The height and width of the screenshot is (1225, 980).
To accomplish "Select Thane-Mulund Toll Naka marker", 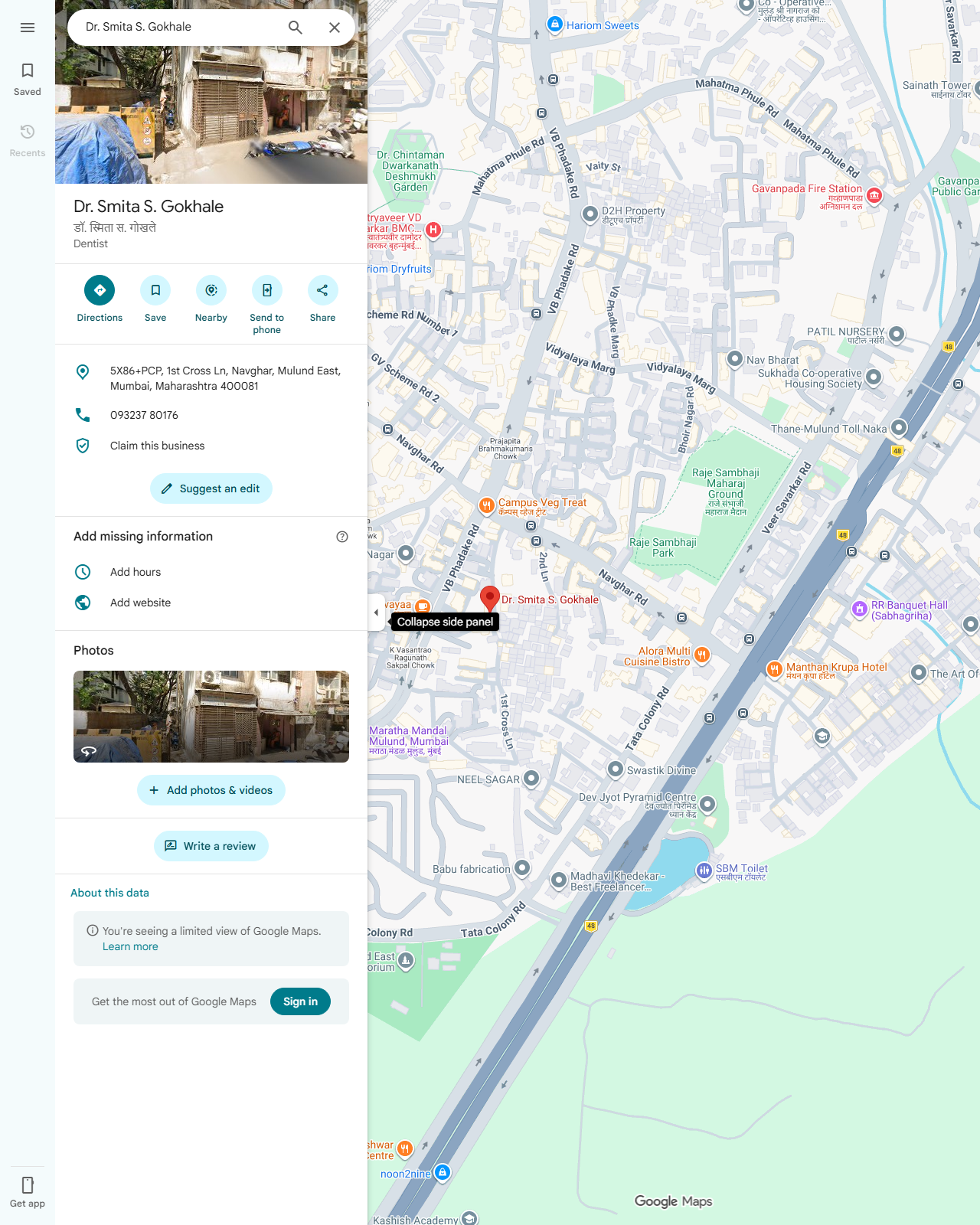I will click(x=899, y=427).
